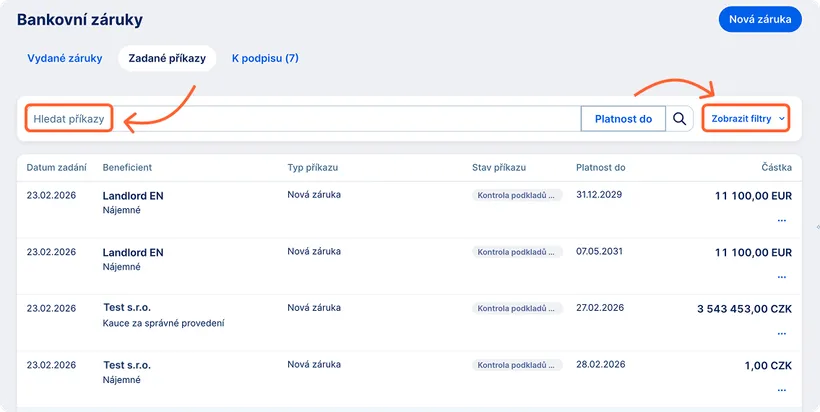Open three-dot menu for 1,00 CZK order
Viewport: 820px width, 412px height.
[x=782, y=390]
